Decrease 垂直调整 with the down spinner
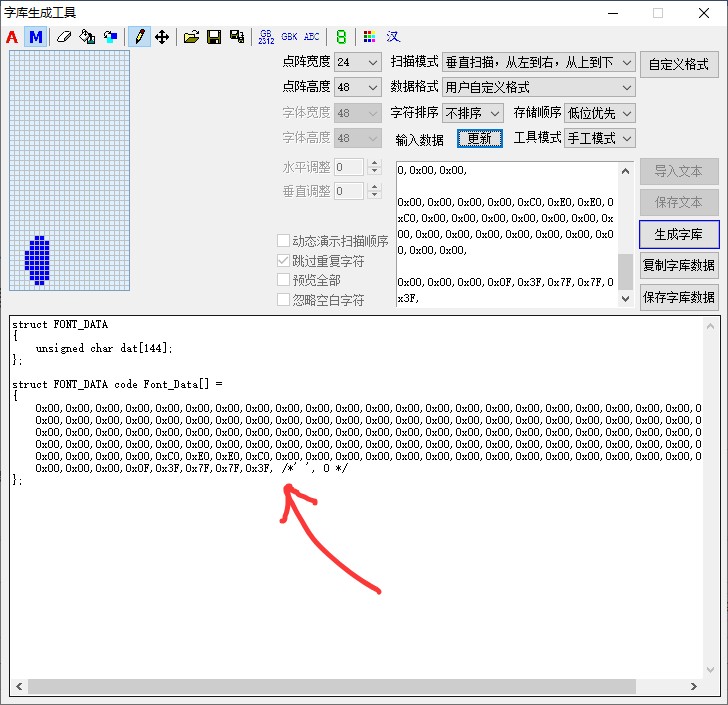Screen dimensions: 728x705 point(374,195)
